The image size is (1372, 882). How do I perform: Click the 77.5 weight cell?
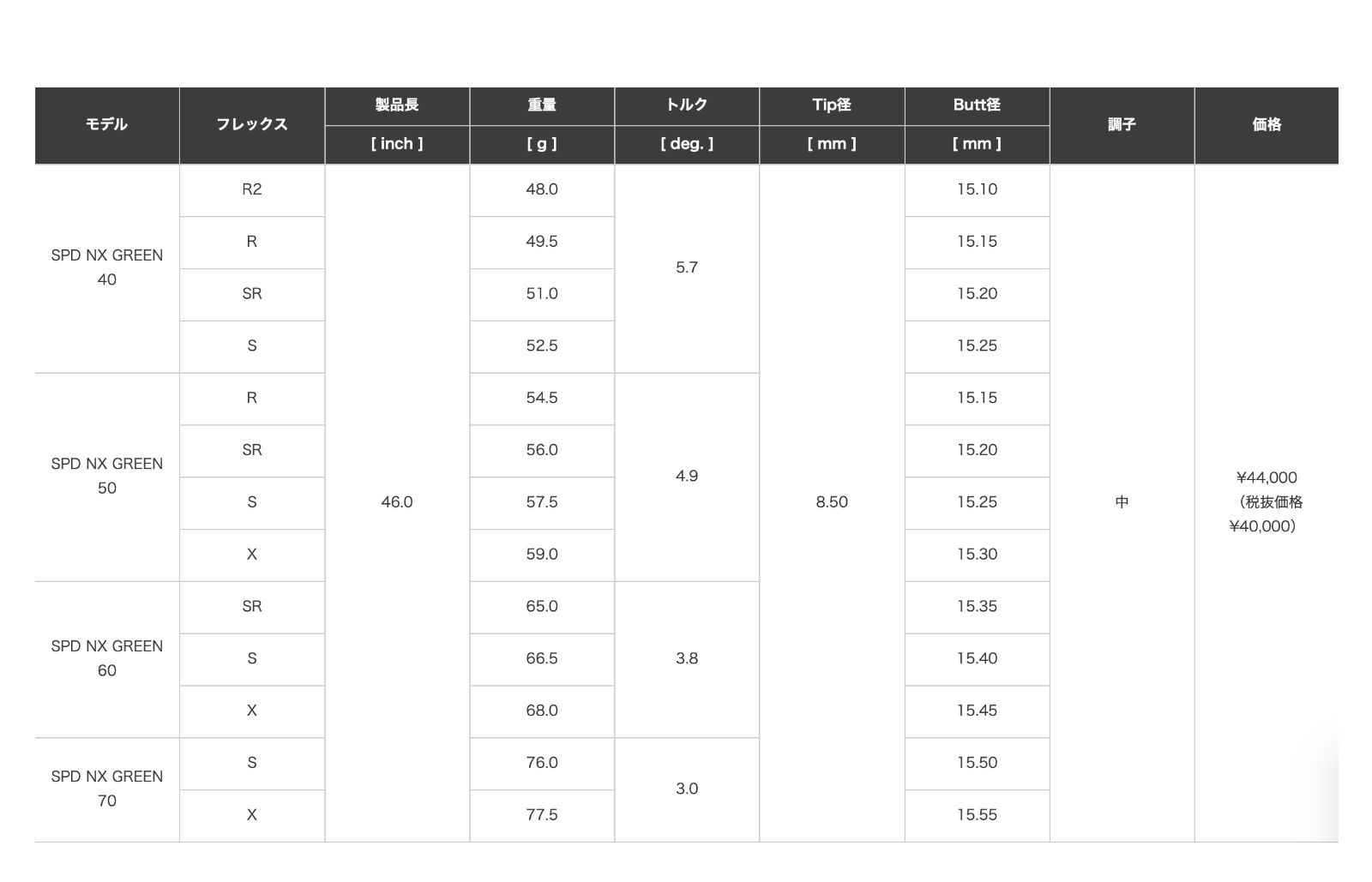pyautogui.click(x=541, y=815)
